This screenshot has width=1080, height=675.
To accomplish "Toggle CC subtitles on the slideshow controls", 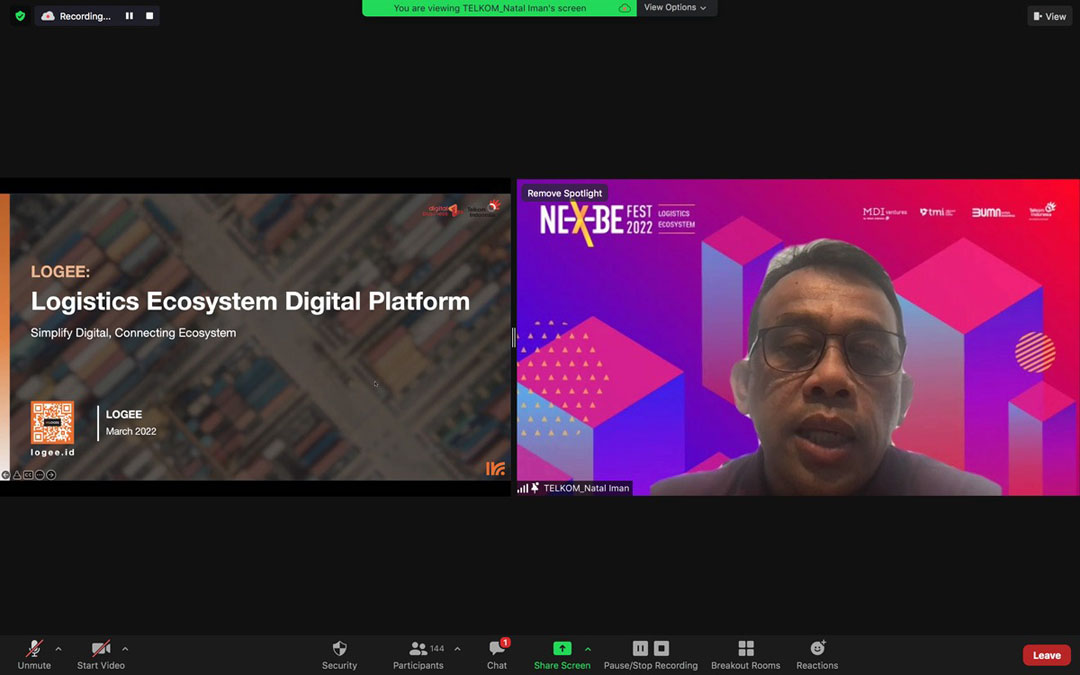I will tap(28, 475).
